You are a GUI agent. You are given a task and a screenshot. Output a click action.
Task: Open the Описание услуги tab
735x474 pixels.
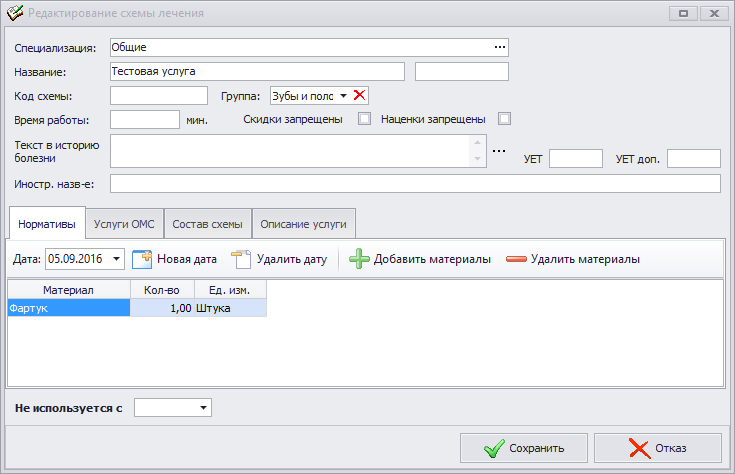tap(304, 224)
